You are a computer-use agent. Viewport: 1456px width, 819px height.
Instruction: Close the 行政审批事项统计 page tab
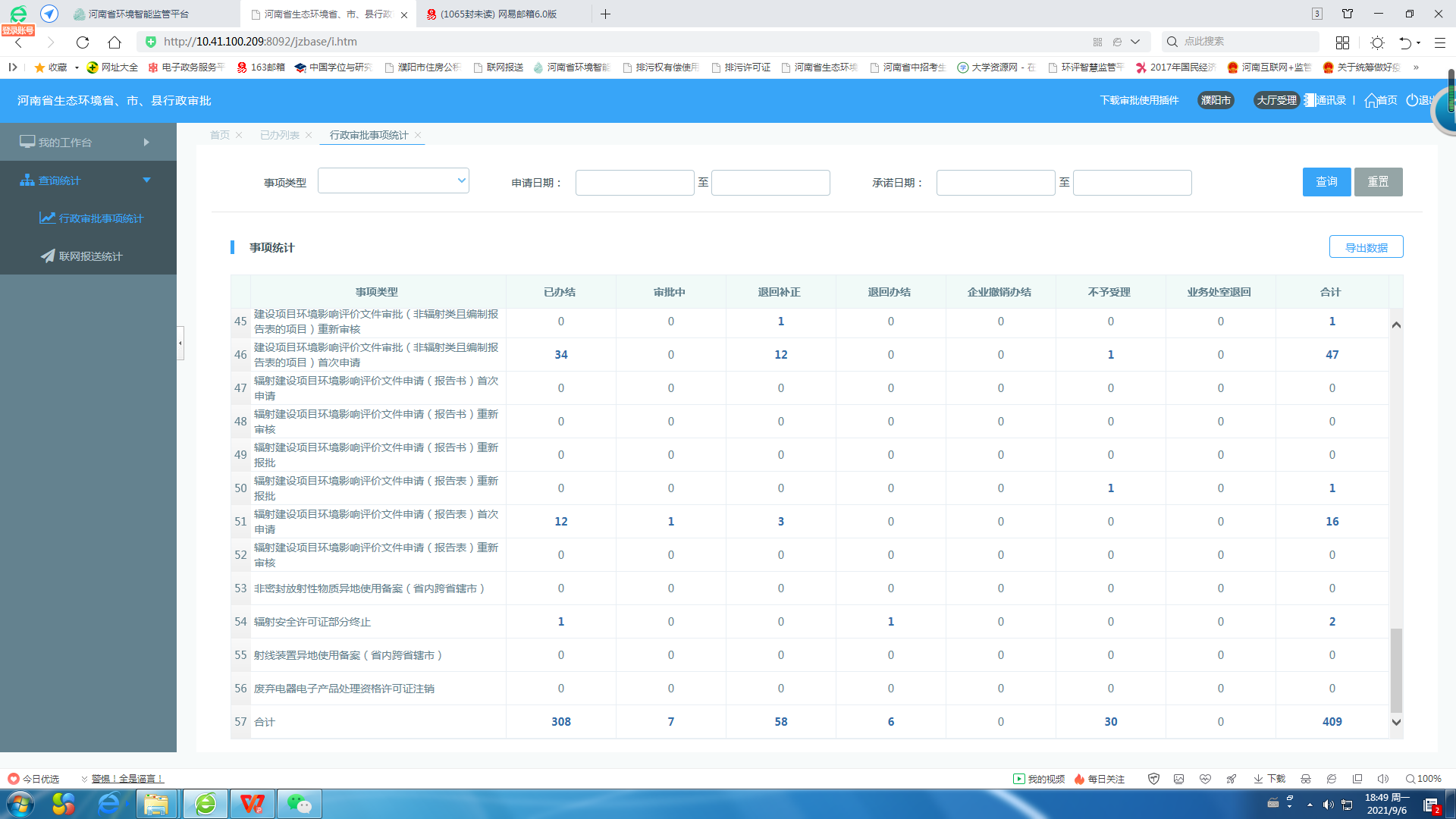[x=418, y=135]
